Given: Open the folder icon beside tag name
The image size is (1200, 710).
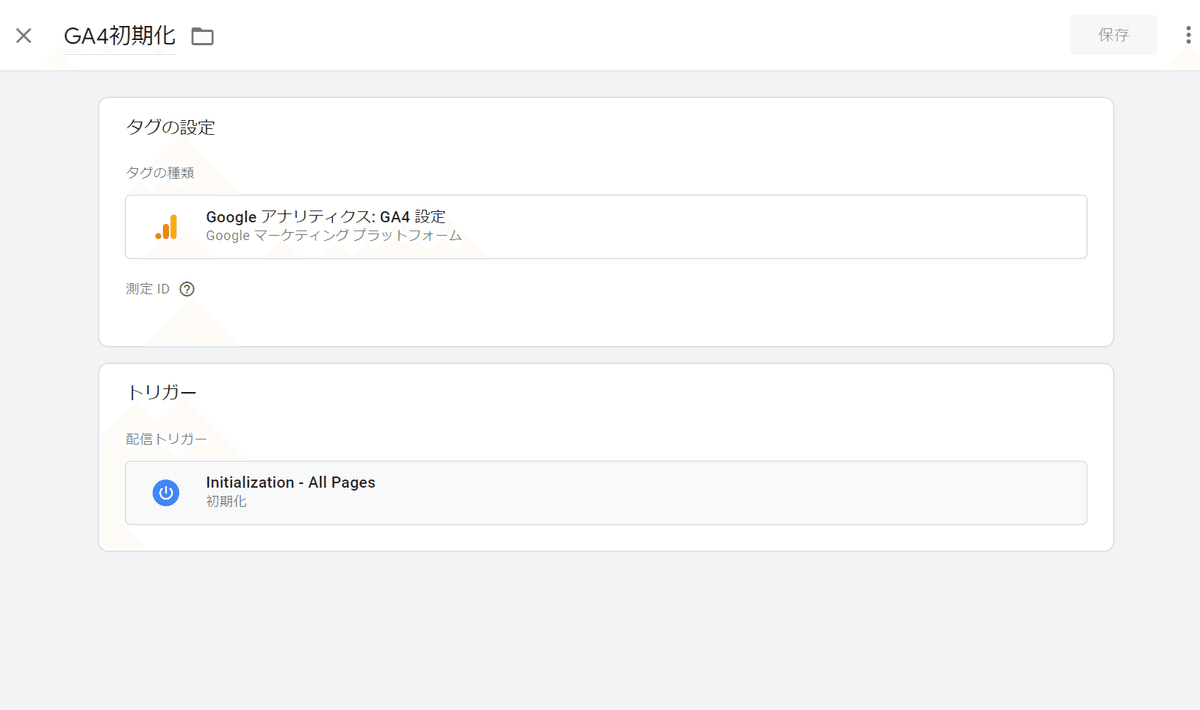Looking at the screenshot, I should pos(203,37).
